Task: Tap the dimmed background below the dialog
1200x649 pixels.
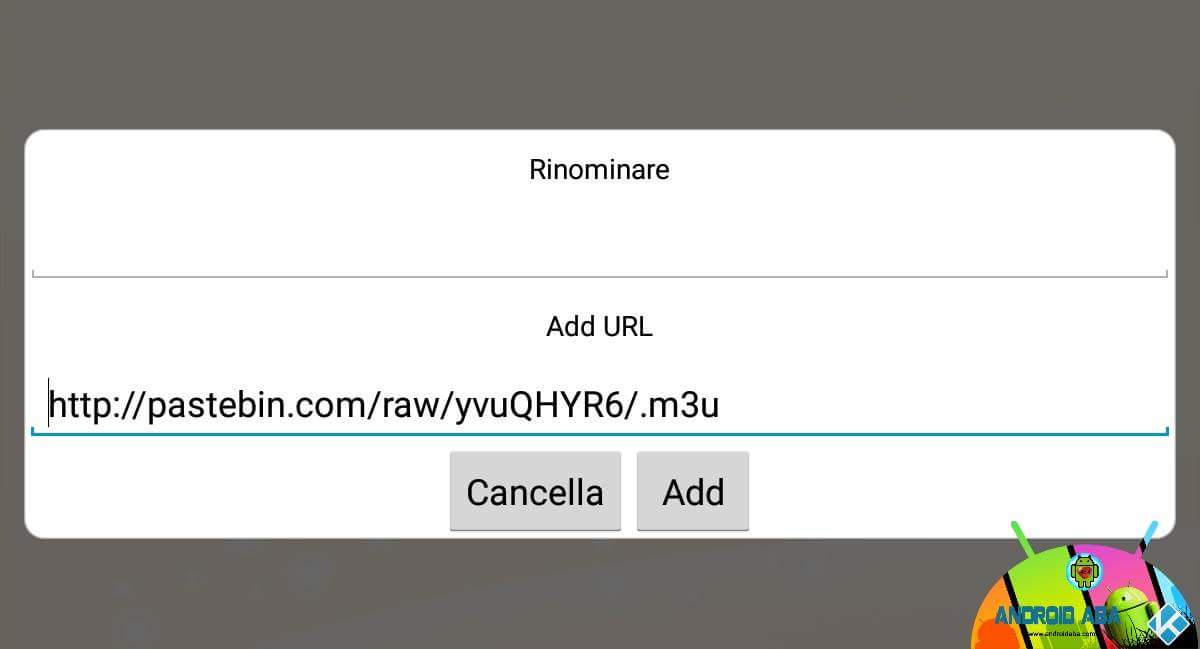Action: (x=500, y=595)
